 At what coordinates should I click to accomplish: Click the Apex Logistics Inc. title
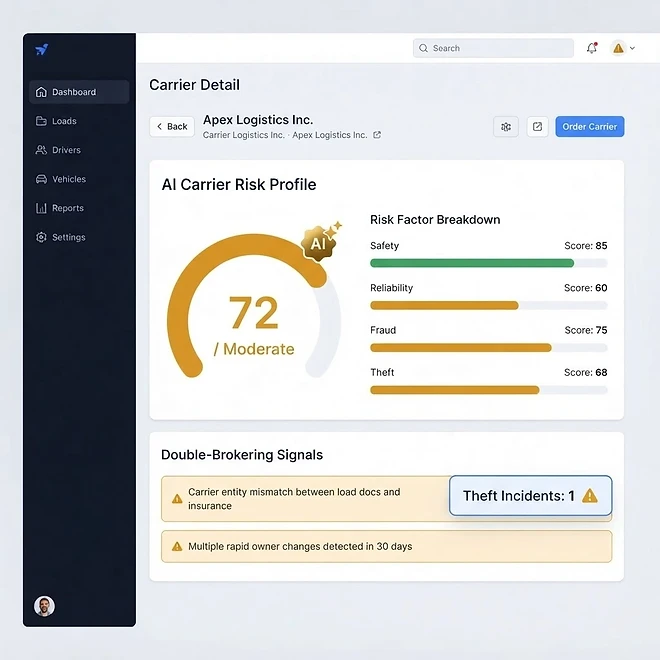click(x=258, y=120)
